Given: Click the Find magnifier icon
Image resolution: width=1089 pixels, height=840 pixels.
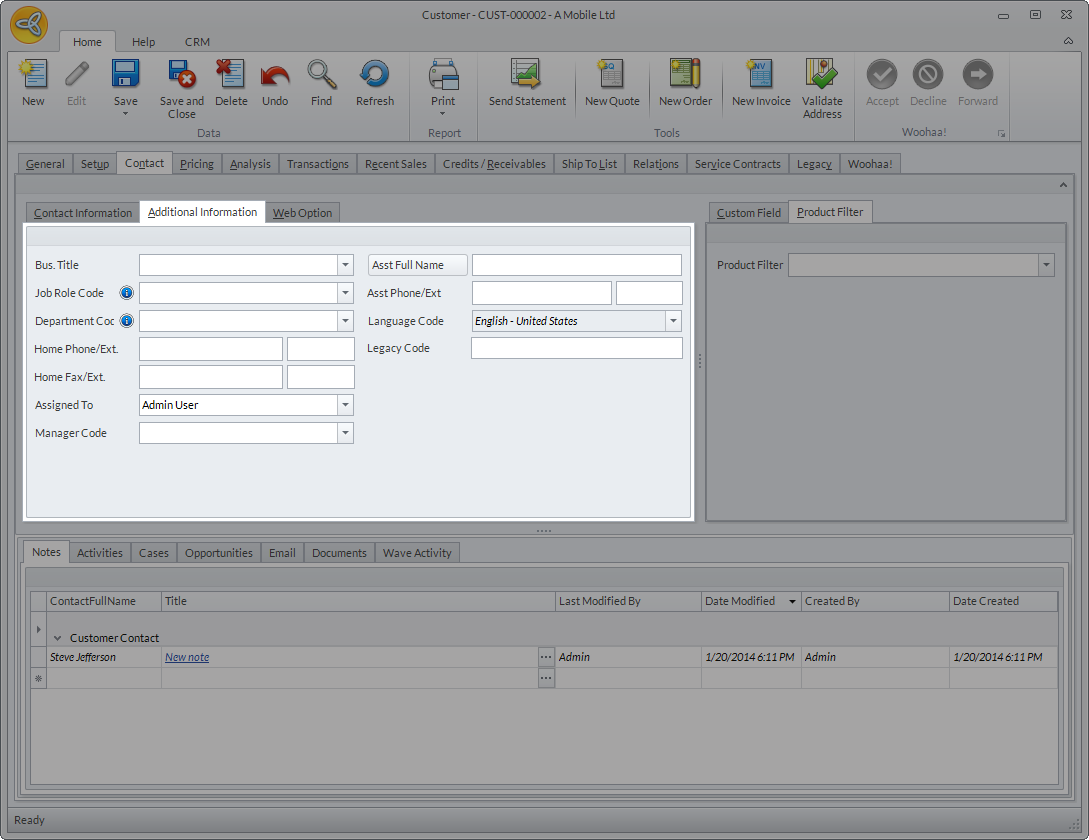Looking at the screenshot, I should point(321,76).
